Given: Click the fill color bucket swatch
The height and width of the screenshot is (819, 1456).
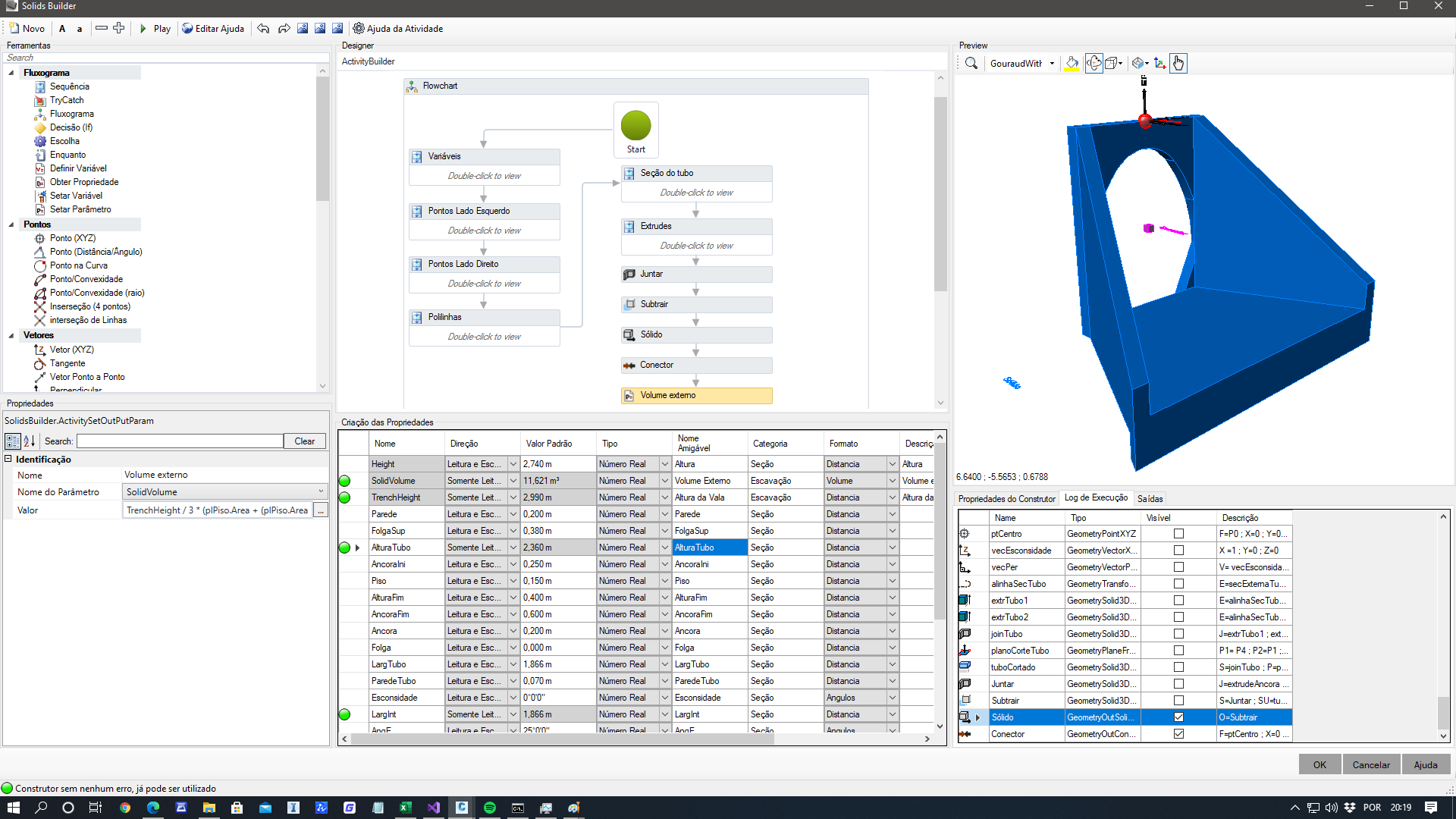Looking at the screenshot, I should tap(1072, 64).
